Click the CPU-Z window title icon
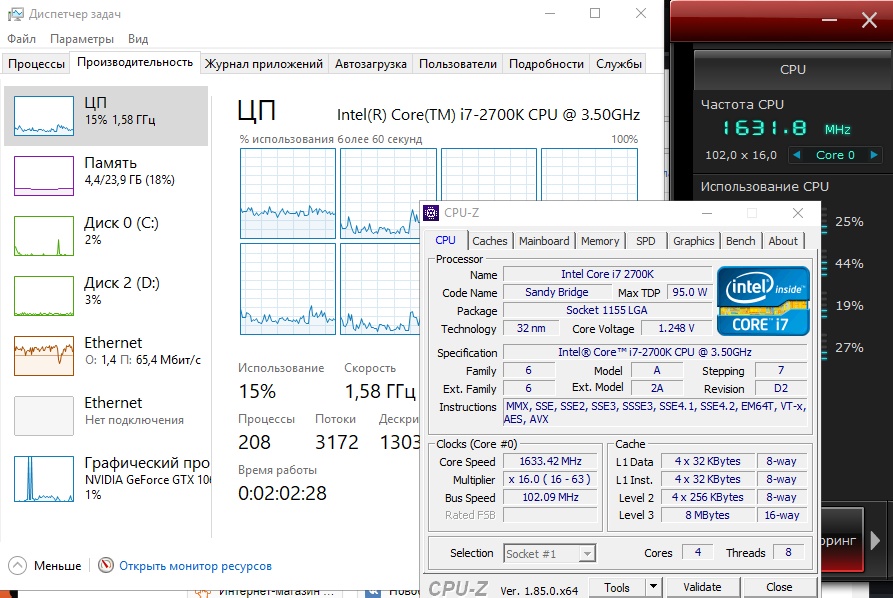Viewport: 893px width, 598px height. point(431,213)
